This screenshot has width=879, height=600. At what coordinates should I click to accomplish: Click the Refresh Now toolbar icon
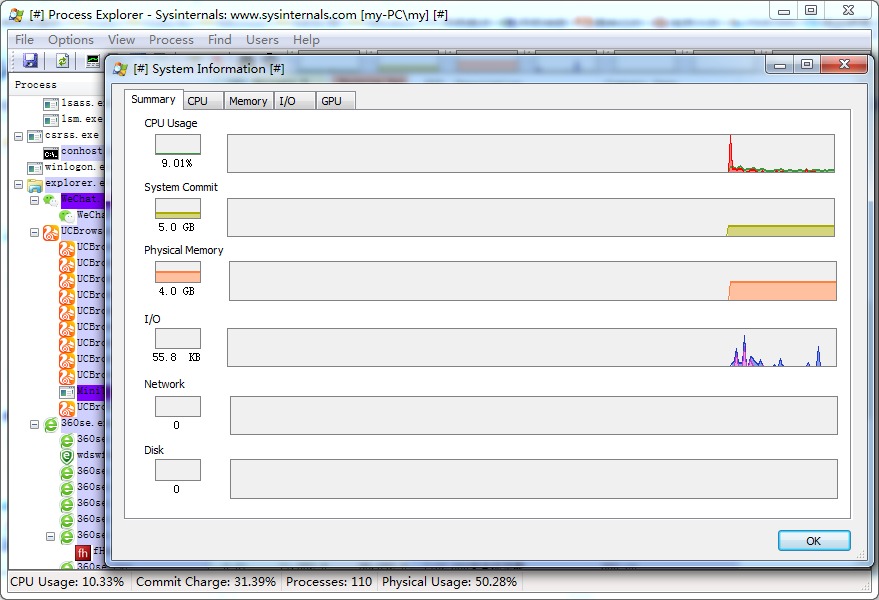click(62, 61)
